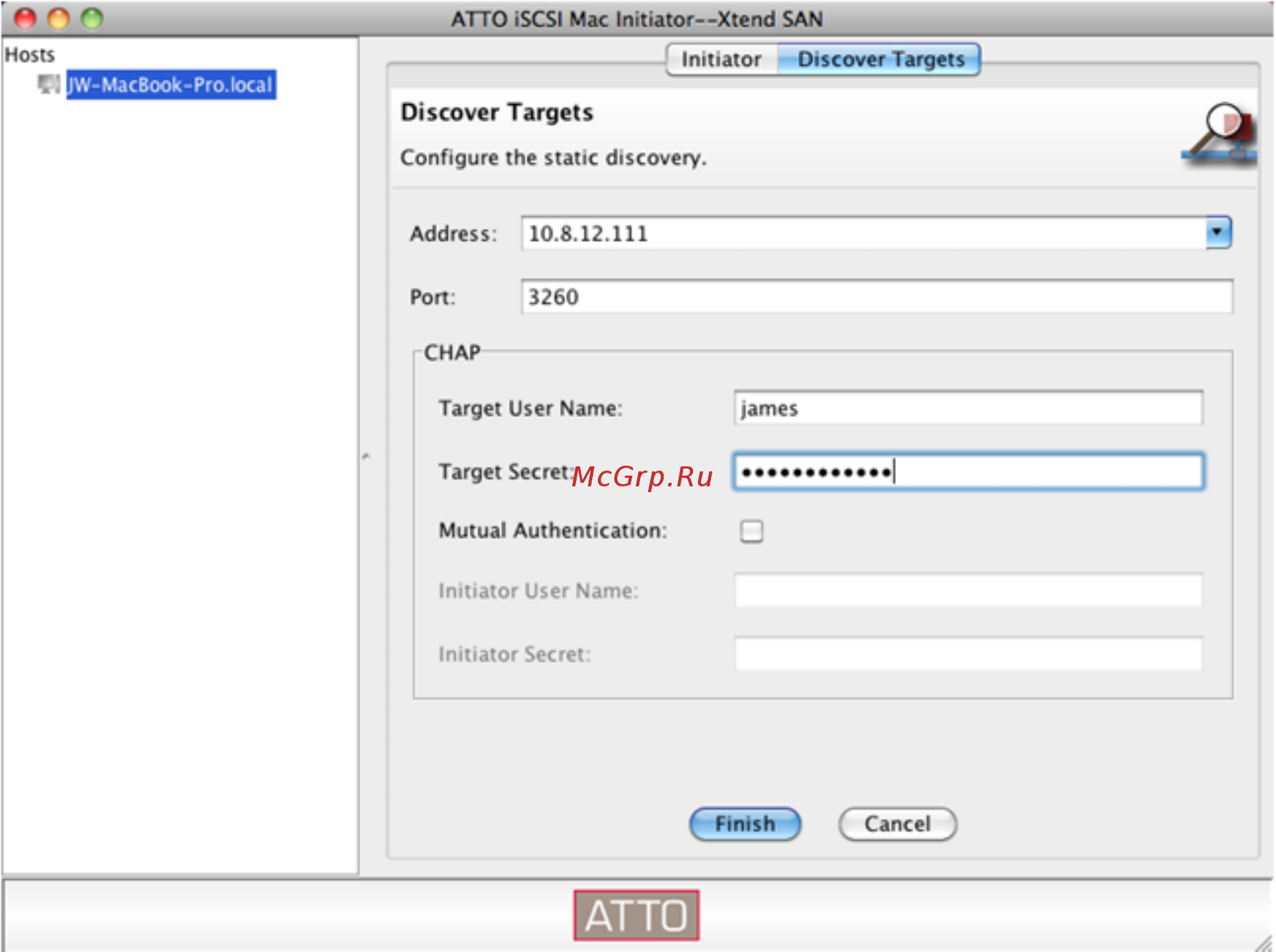The image size is (1276, 952).
Task: Click the Cancel button
Action: pyautogui.click(x=897, y=824)
